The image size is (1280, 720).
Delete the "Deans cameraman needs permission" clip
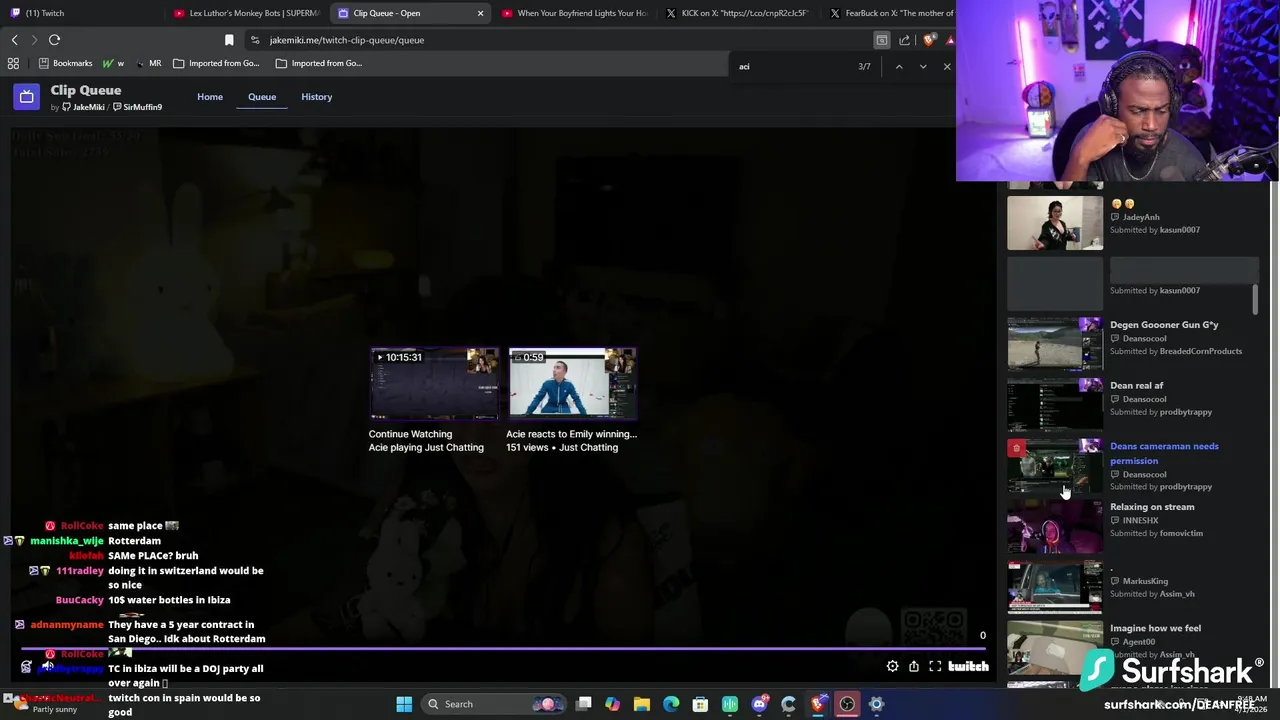pyautogui.click(x=1016, y=448)
